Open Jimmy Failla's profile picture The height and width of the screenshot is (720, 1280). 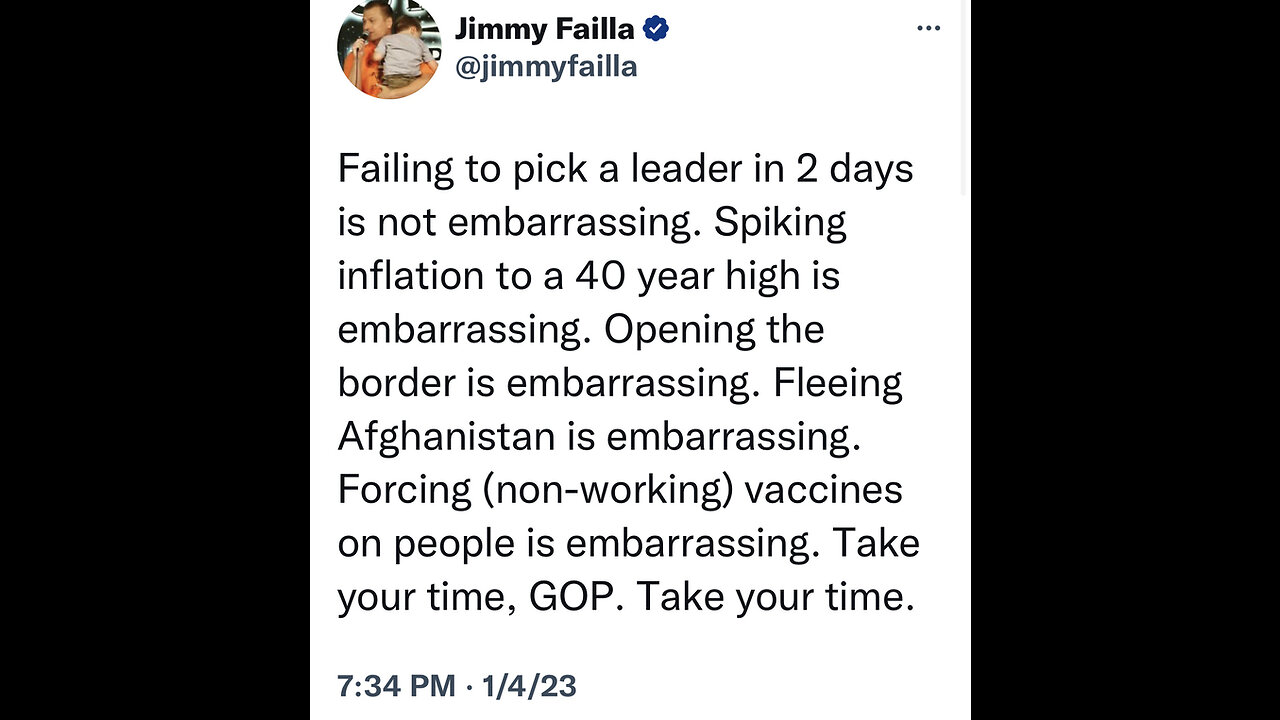pos(389,47)
